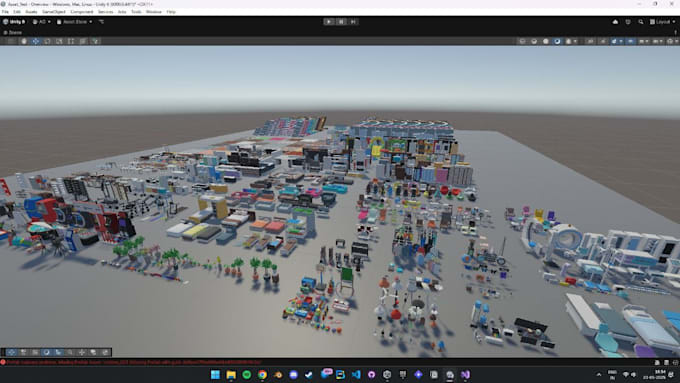Open the Gizmos dropdown arrow at toolbar's far right
The image size is (680, 383).
[676, 41]
